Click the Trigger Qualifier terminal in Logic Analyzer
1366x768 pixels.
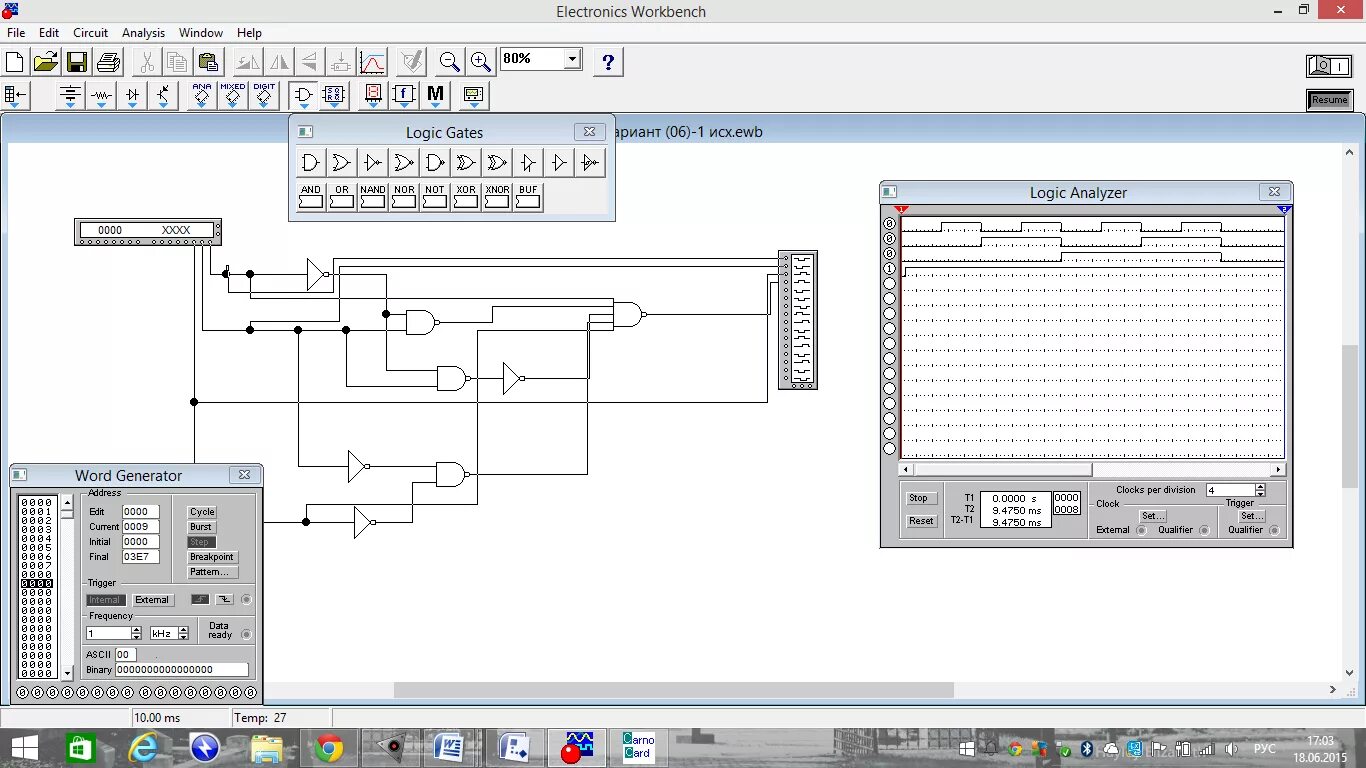pos(1274,530)
